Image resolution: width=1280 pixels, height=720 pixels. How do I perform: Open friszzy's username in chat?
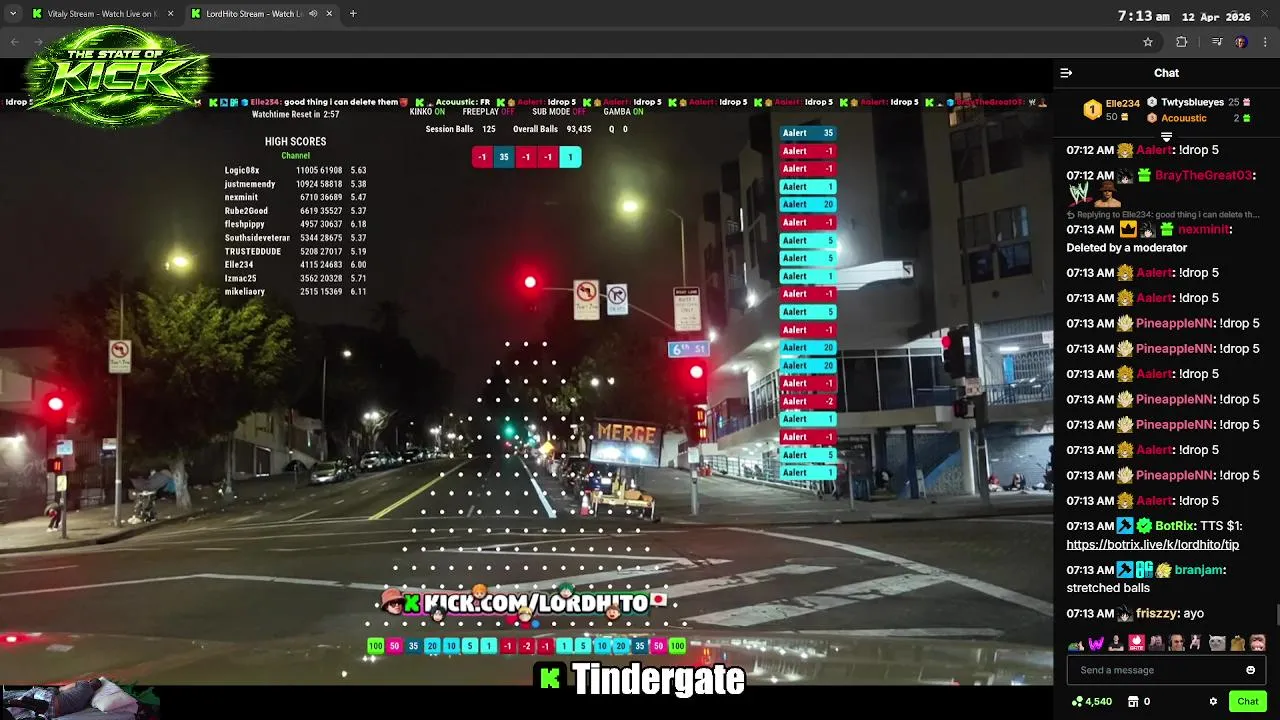click(x=1157, y=614)
